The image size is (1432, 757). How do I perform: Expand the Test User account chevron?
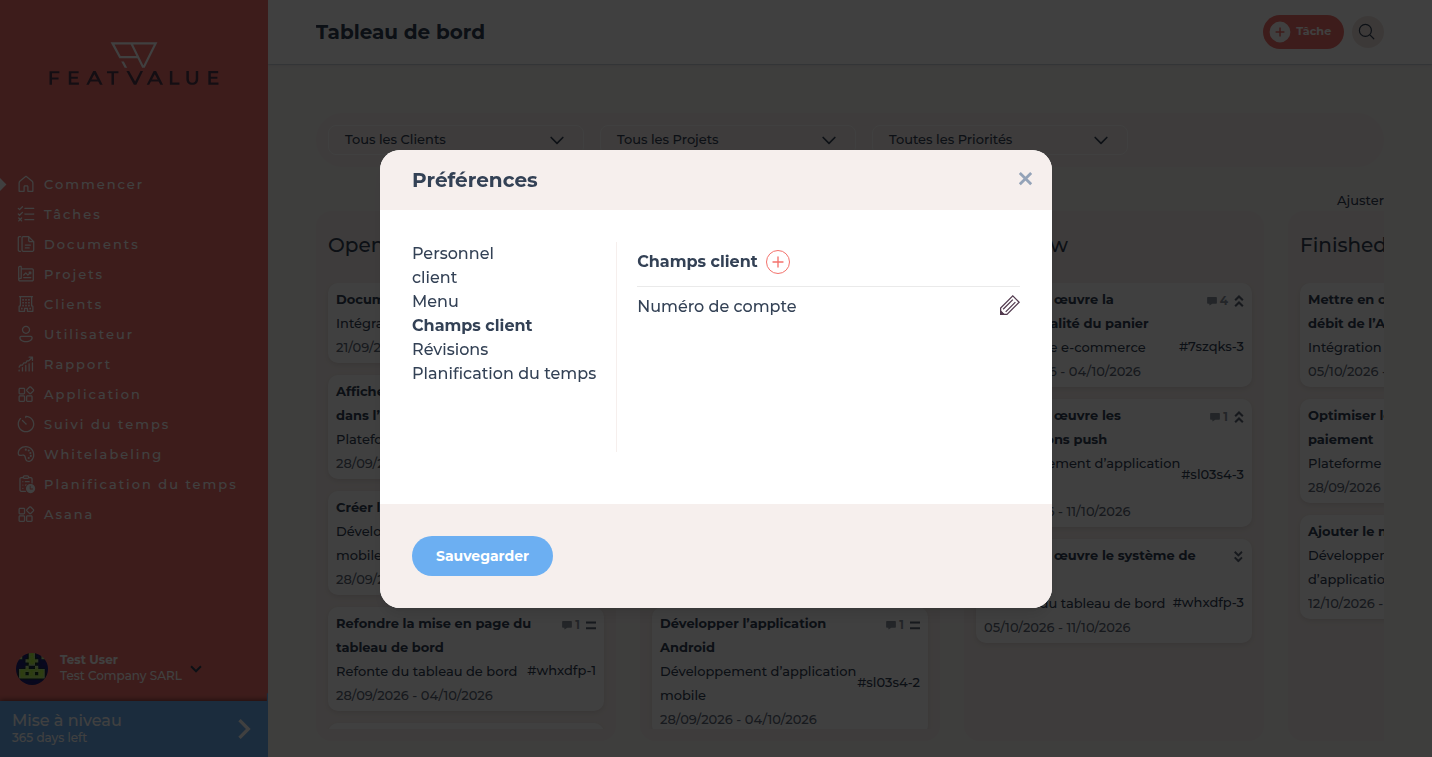(196, 668)
